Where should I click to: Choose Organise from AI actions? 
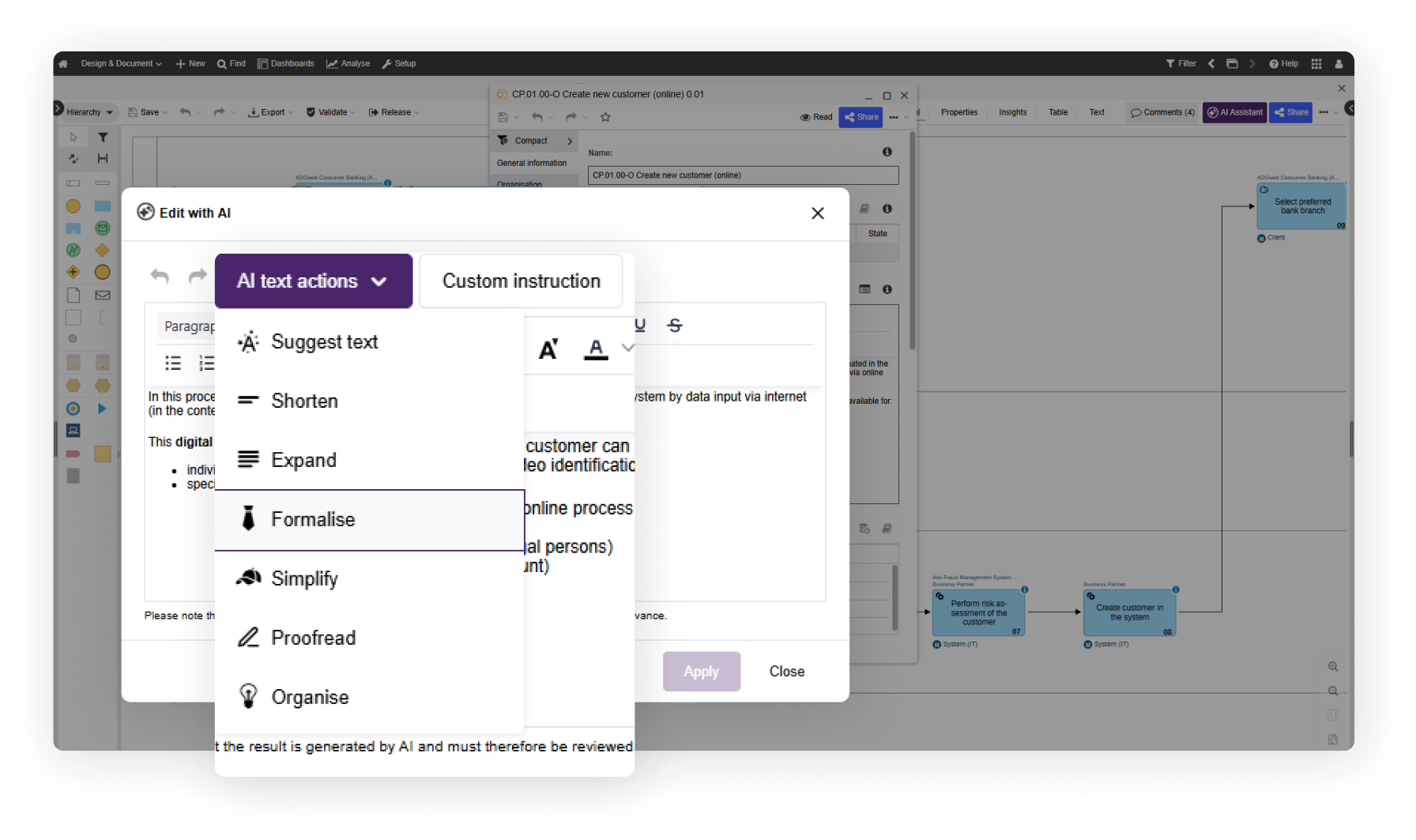point(369,698)
